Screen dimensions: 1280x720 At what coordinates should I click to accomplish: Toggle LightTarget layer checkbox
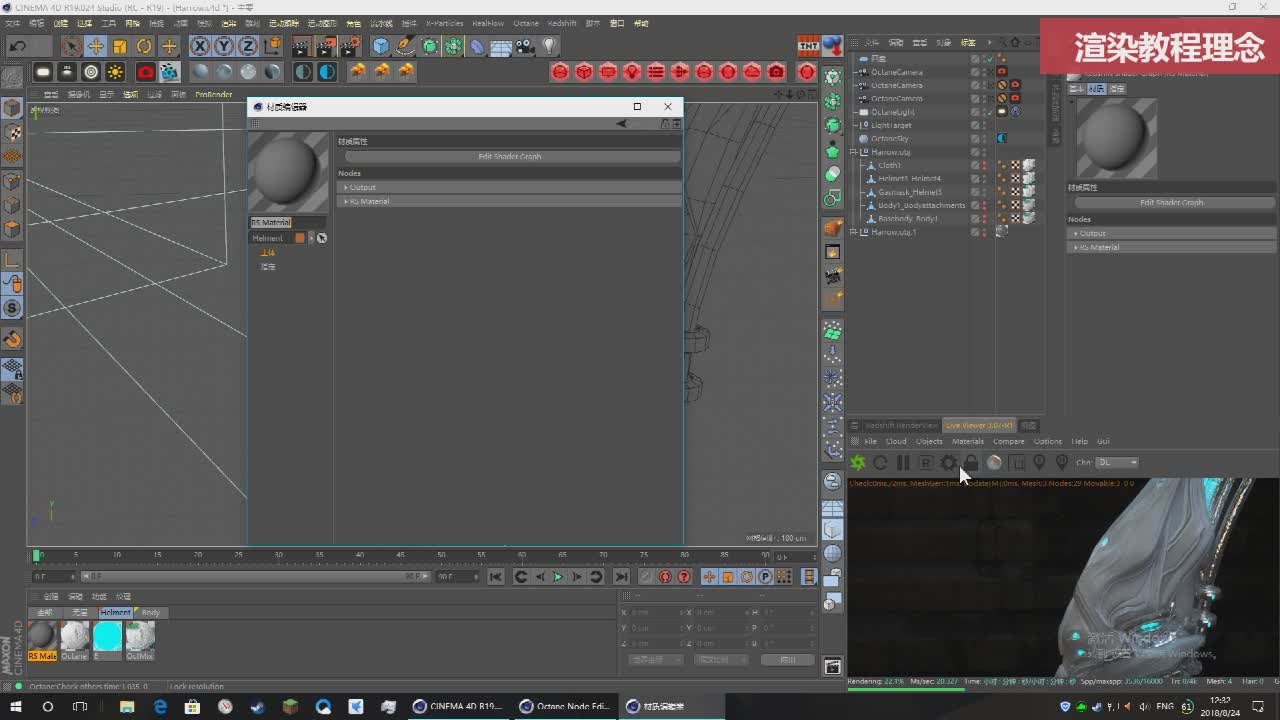[x=976, y=125]
